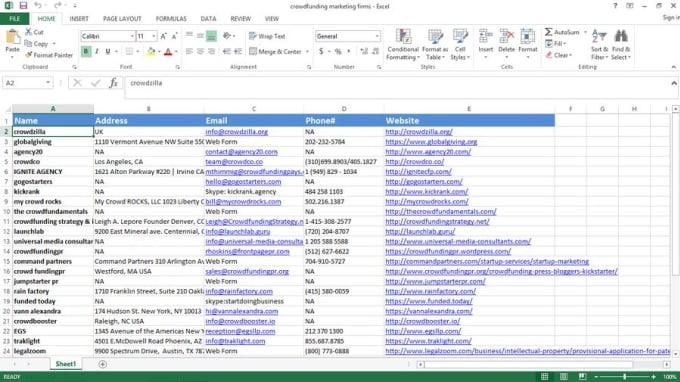Image resolution: width=680 pixels, height=382 pixels.
Task: Click the Name Box showing A2
Action: pyautogui.click(x=23, y=83)
